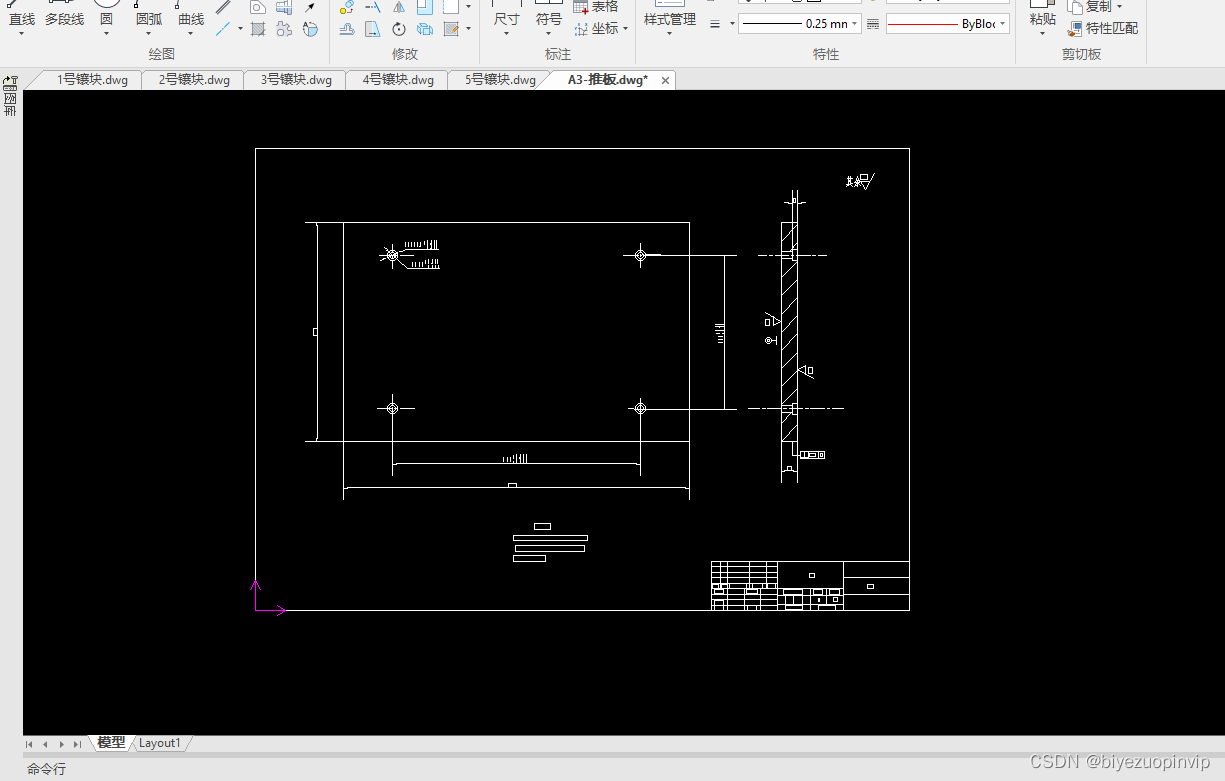This screenshot has height=781, width=1225.
Task: Select the Mirror tool in Modify panel
Action: pyautogui.click(x=399, y=6)
